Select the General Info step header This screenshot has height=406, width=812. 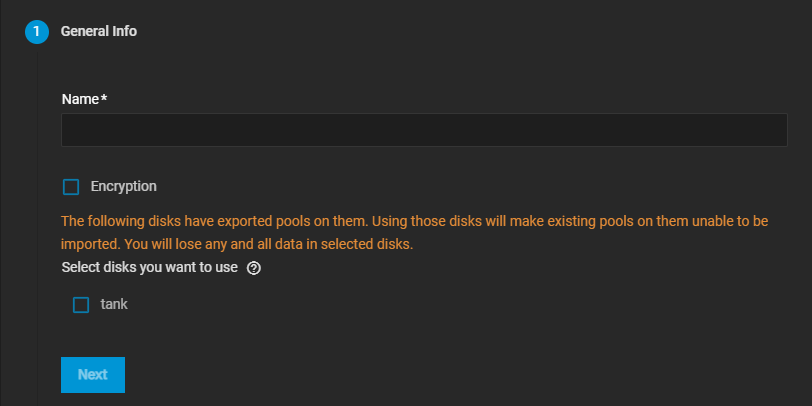(x=98, y=31)
